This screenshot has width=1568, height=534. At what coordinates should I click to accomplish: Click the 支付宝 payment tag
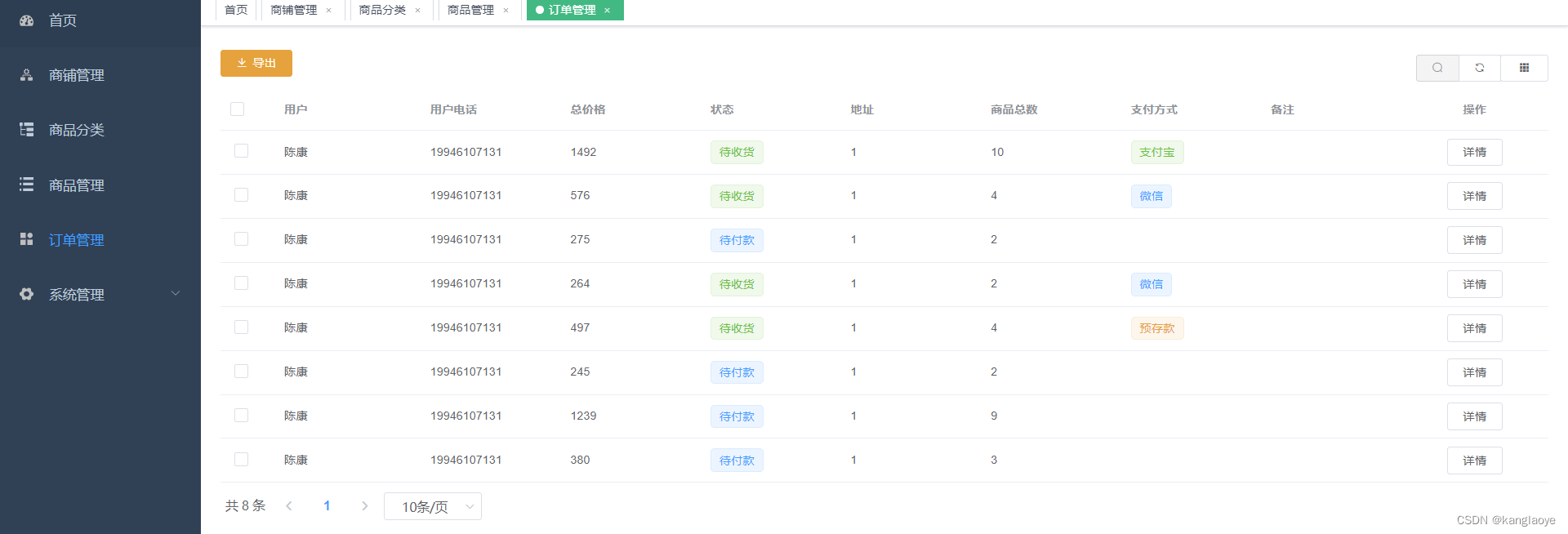click(x=1157, y=153)
